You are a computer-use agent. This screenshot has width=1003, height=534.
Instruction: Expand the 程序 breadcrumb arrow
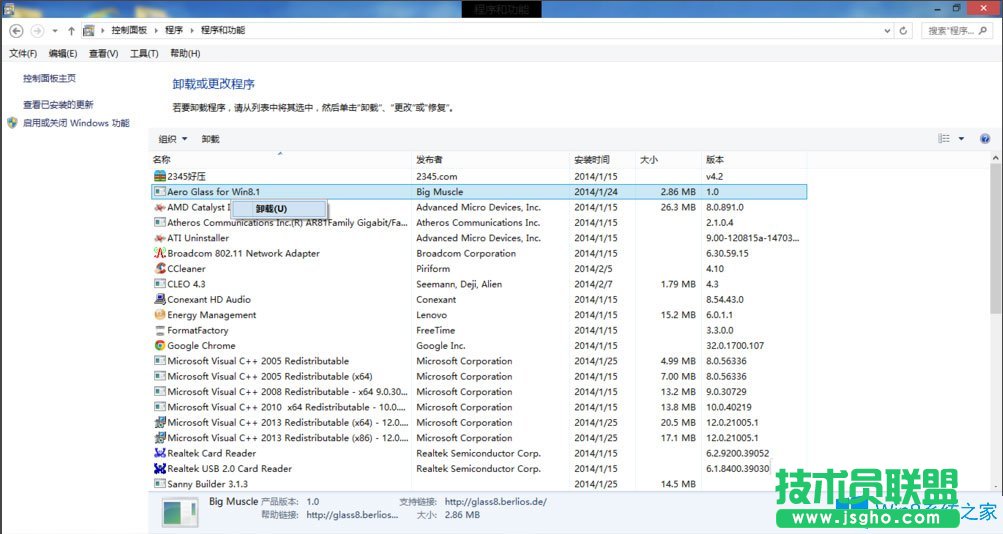tap(191, 30)
